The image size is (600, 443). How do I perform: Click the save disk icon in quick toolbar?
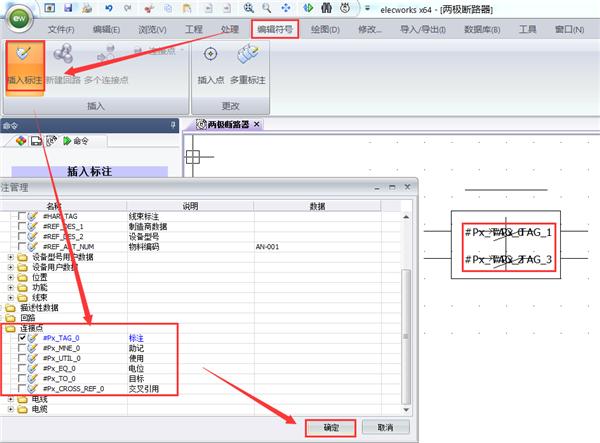[68, 8]
